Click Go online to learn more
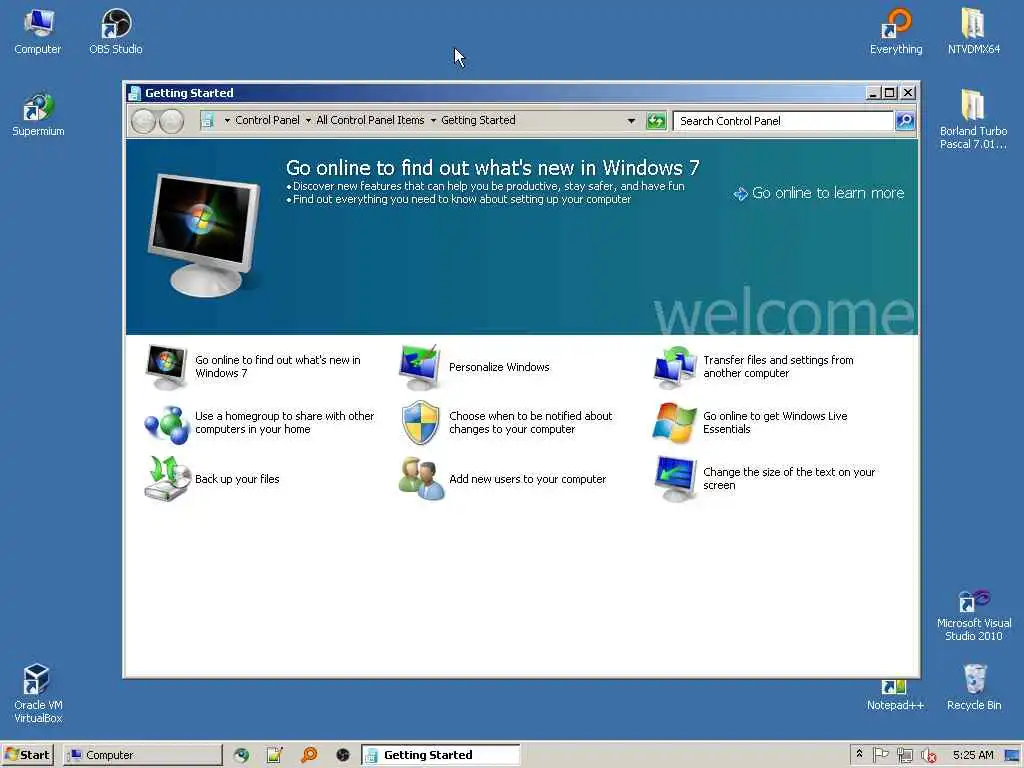 pyautogui.click(x=819, y=193)
